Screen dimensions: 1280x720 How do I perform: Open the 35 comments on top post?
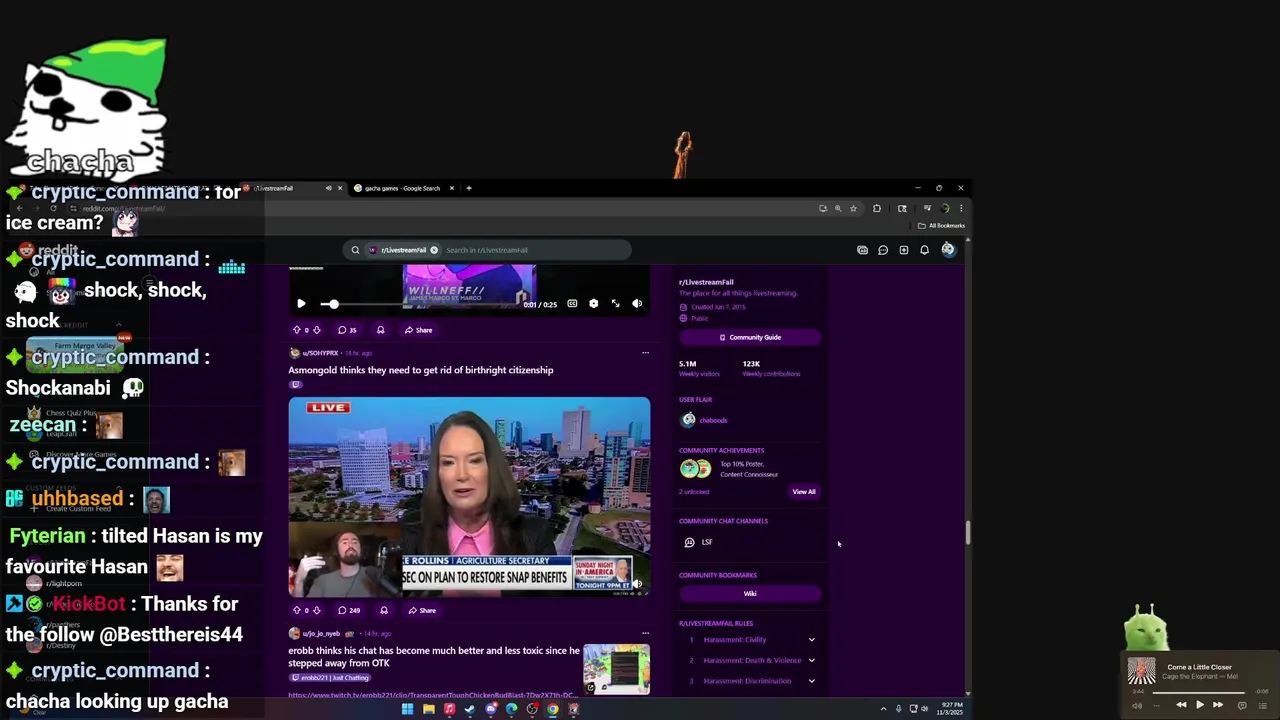tap(347, 330)
